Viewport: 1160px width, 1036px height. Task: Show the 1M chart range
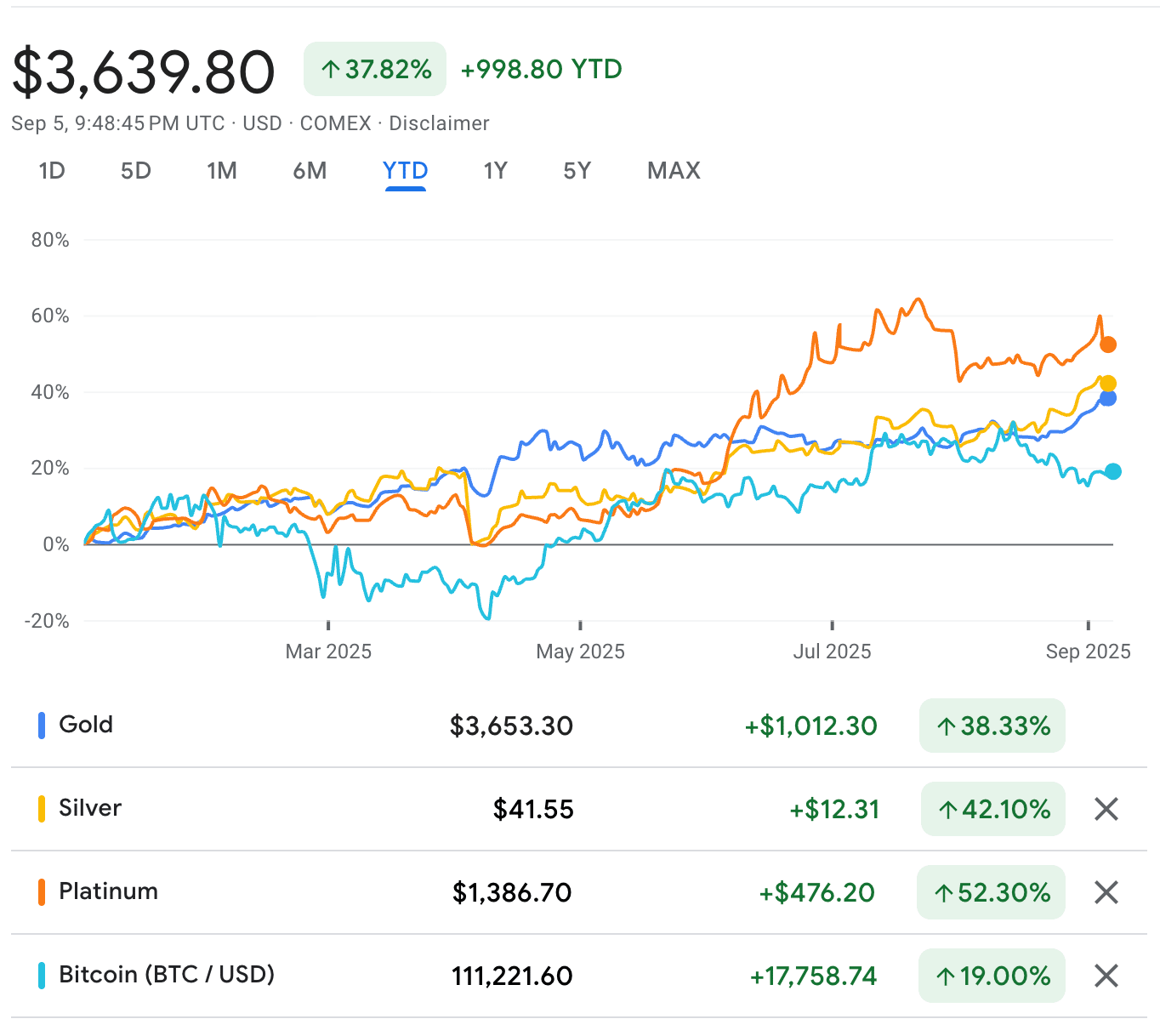[x=222, y=171]
